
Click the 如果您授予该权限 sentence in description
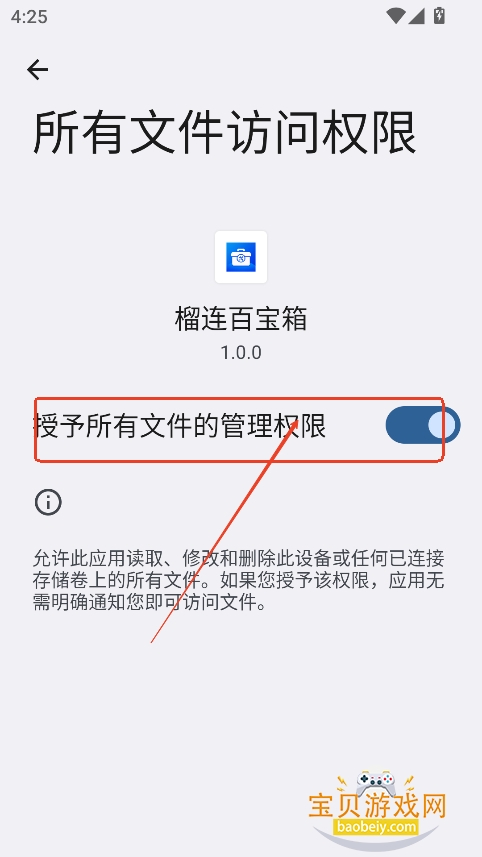point(296,580)
